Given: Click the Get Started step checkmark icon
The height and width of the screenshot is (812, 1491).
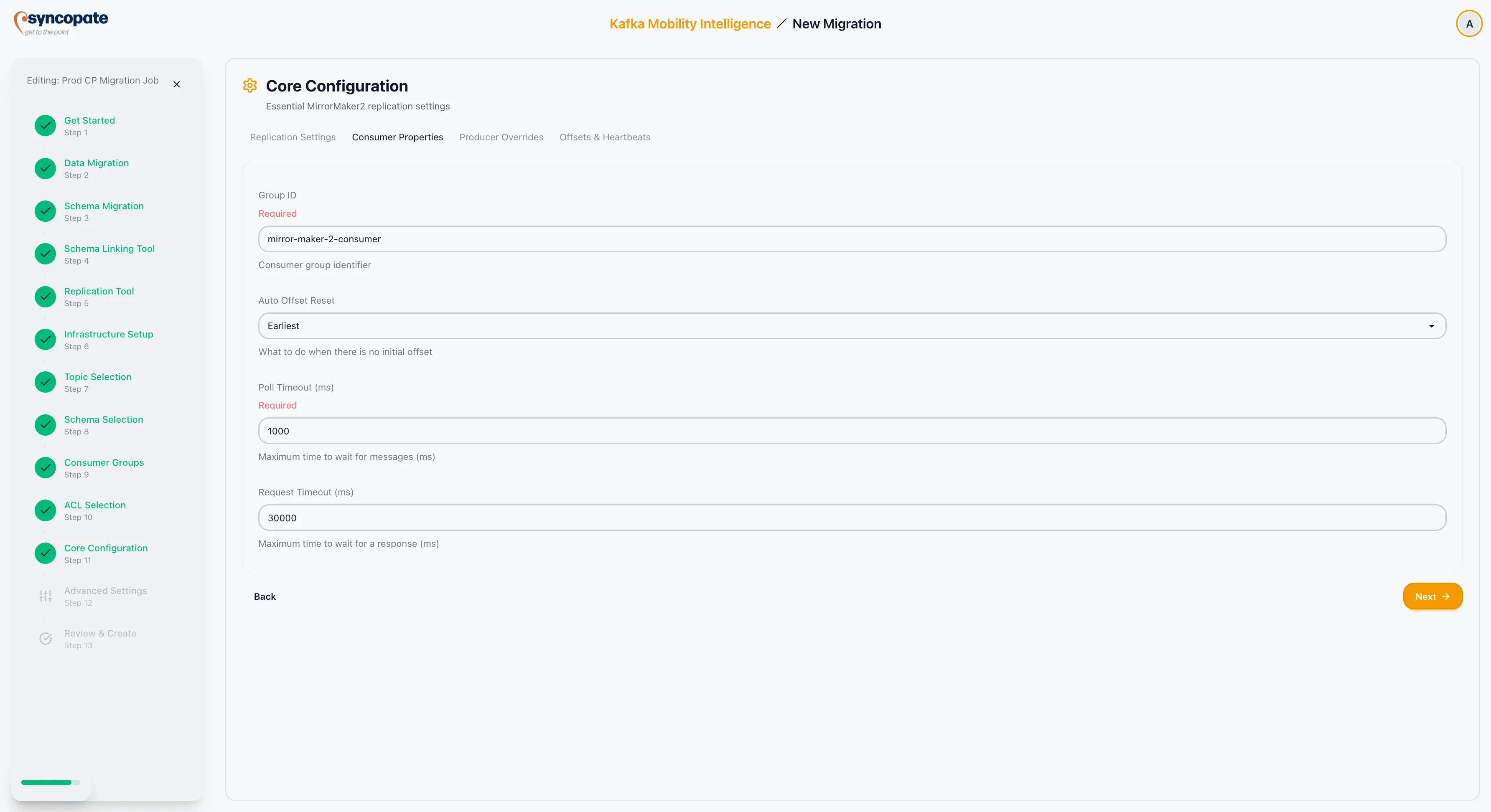Looking at the screenshot, I should click(x=45, y=125).
